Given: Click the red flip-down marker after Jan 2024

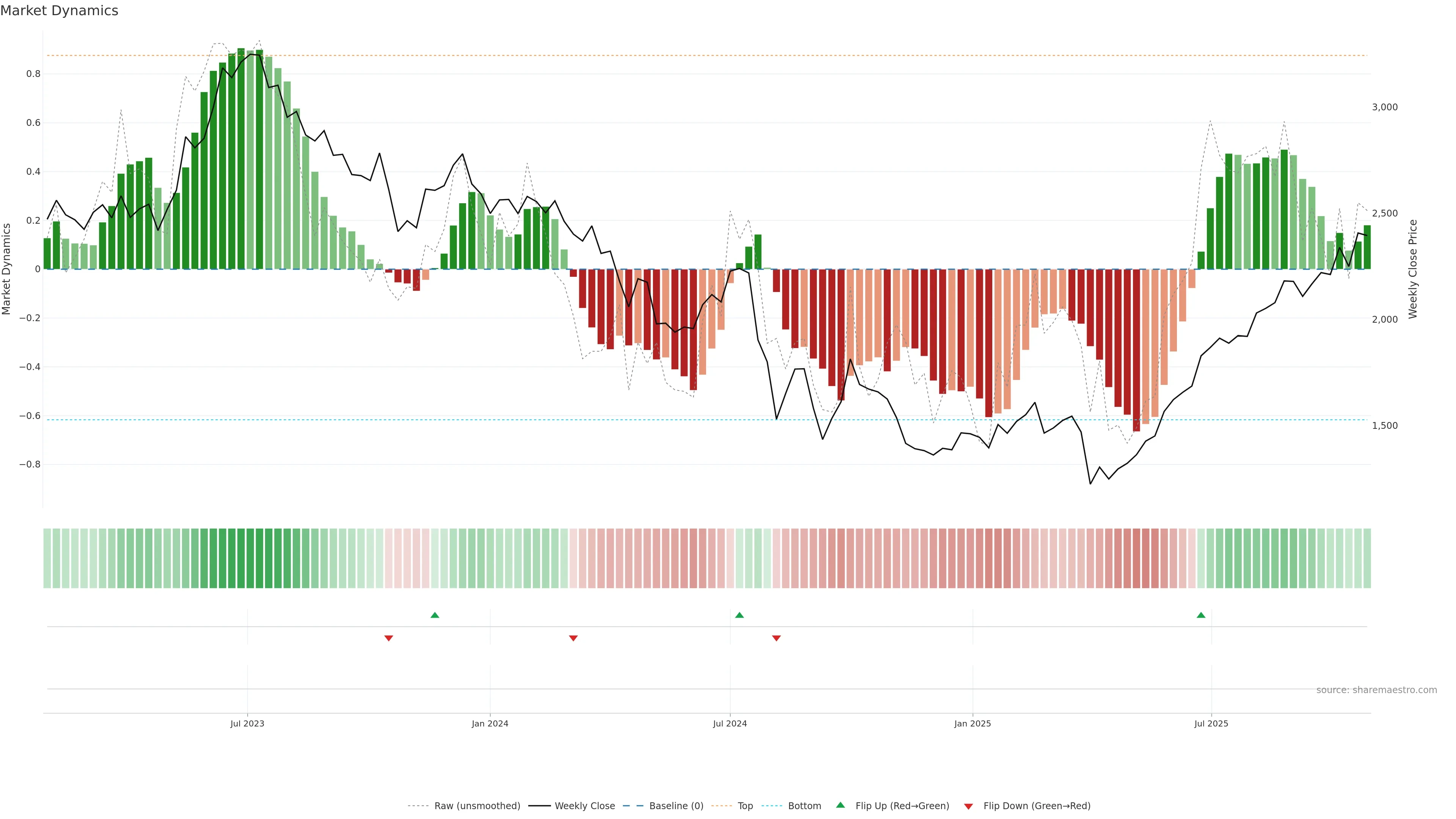Looking at the screenshot, I should coord(573,638).
